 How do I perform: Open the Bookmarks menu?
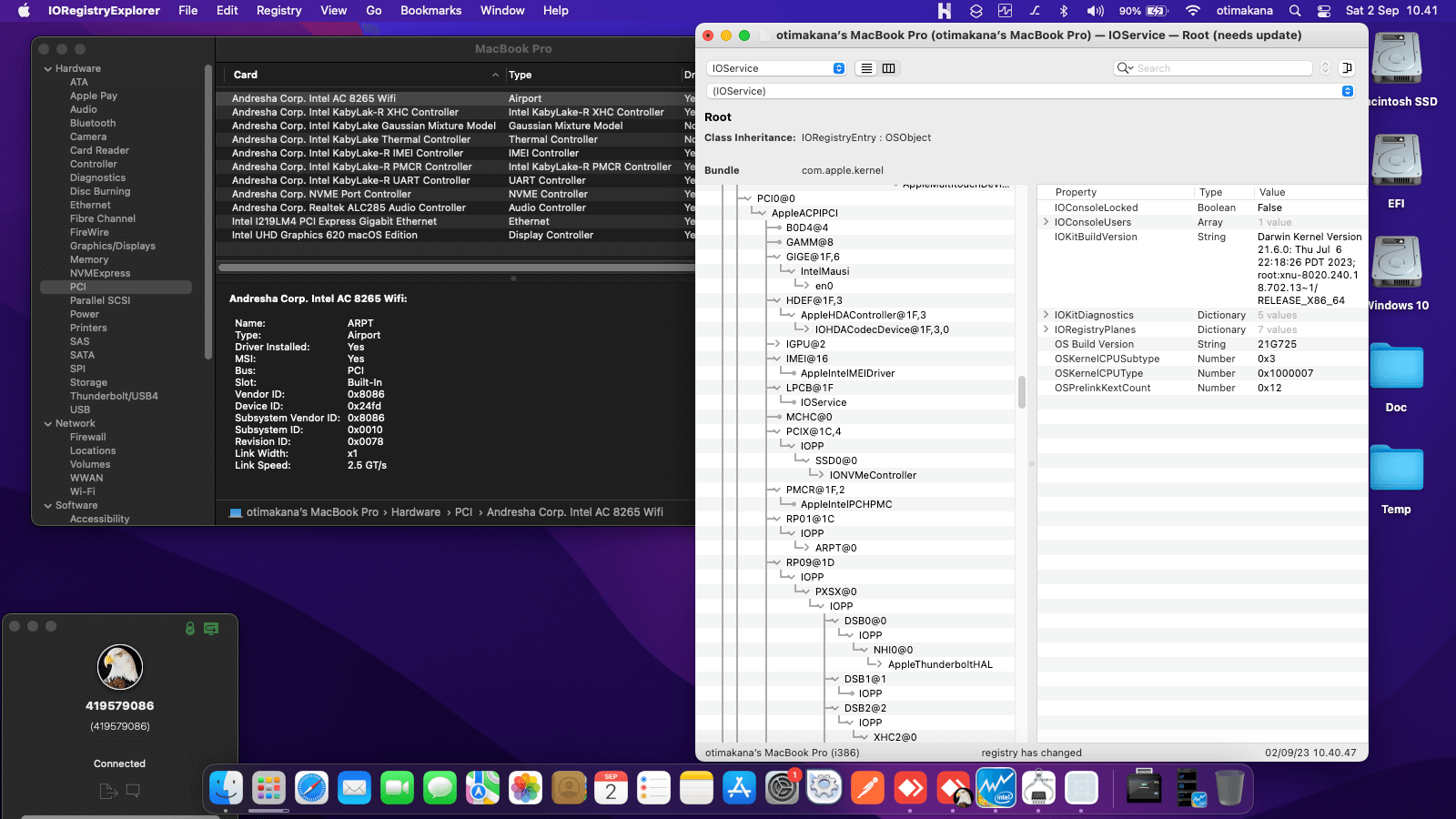click(431, 11)
